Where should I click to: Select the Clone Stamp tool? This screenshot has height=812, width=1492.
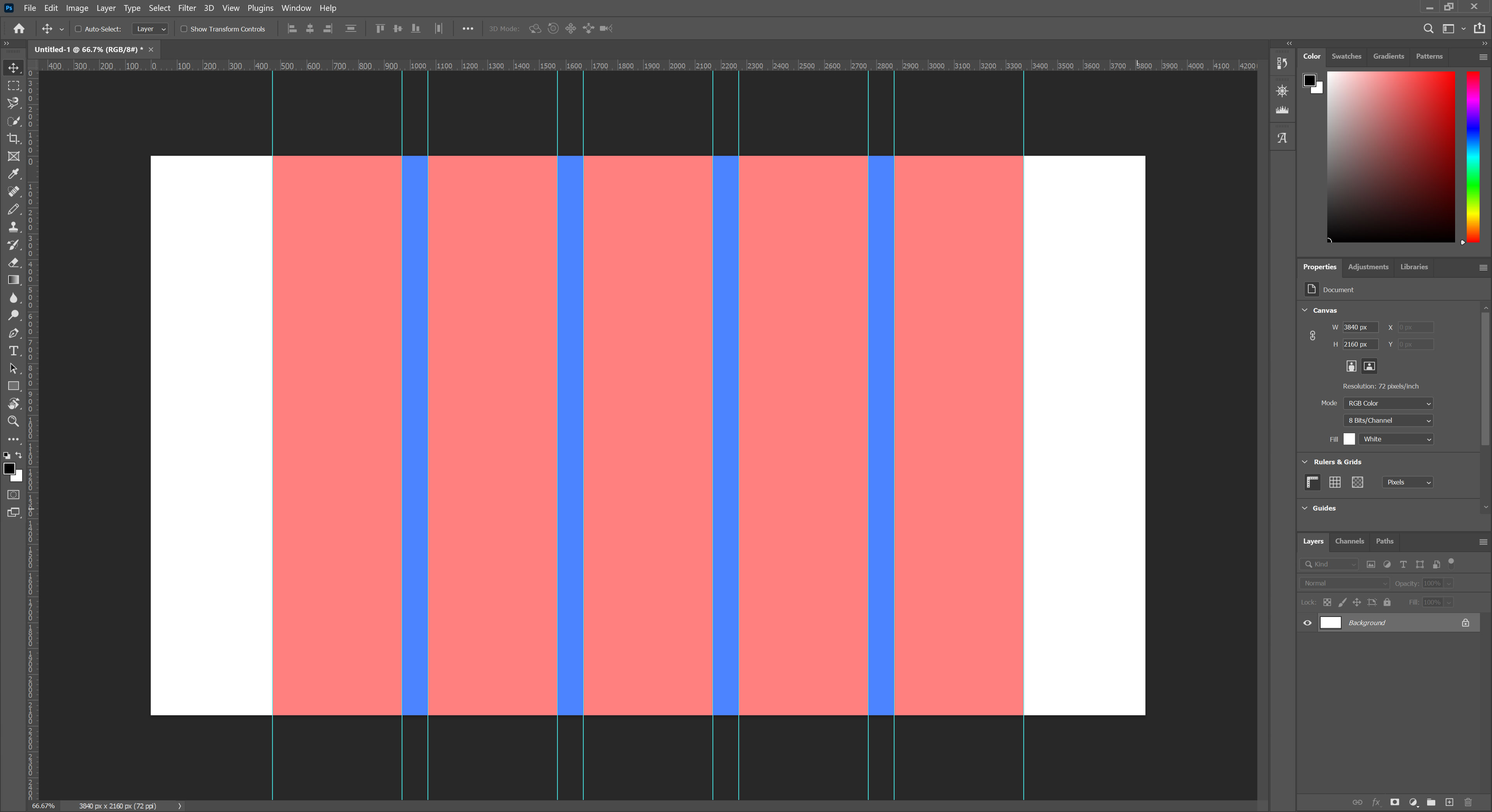tap(13, 227)
